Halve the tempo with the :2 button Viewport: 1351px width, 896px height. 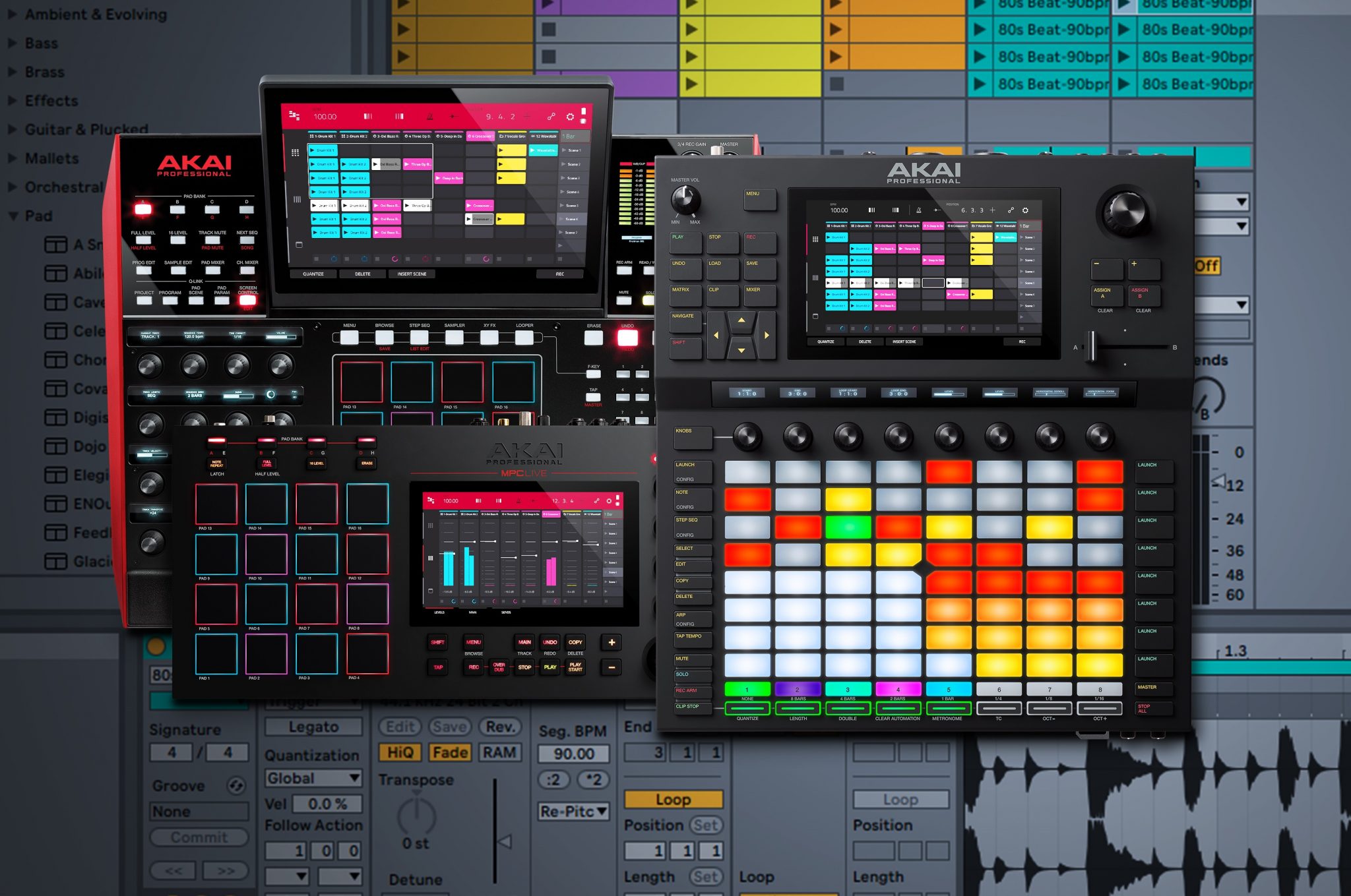tap(553, 780)
